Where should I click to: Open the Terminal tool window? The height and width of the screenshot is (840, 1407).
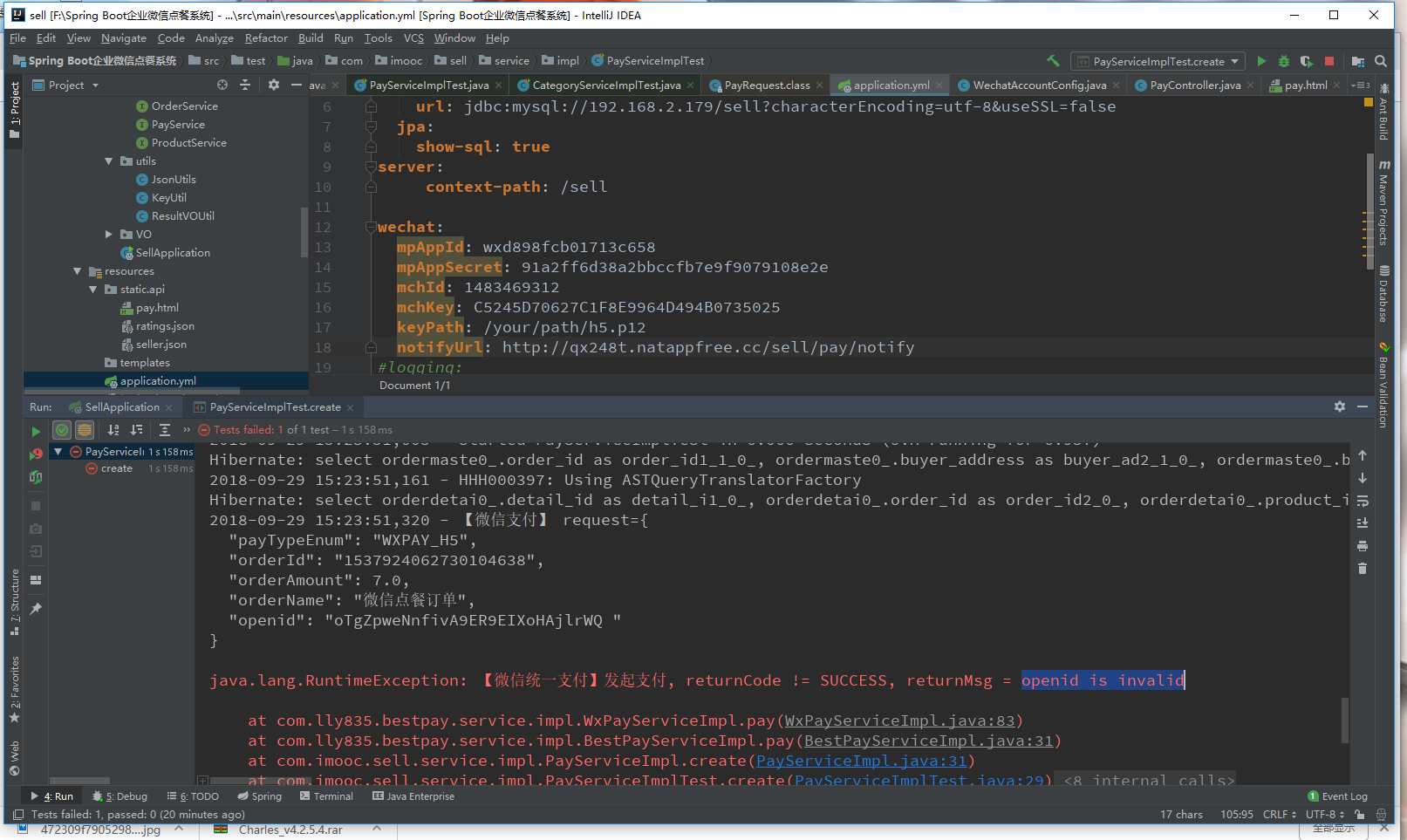(326, 796)
